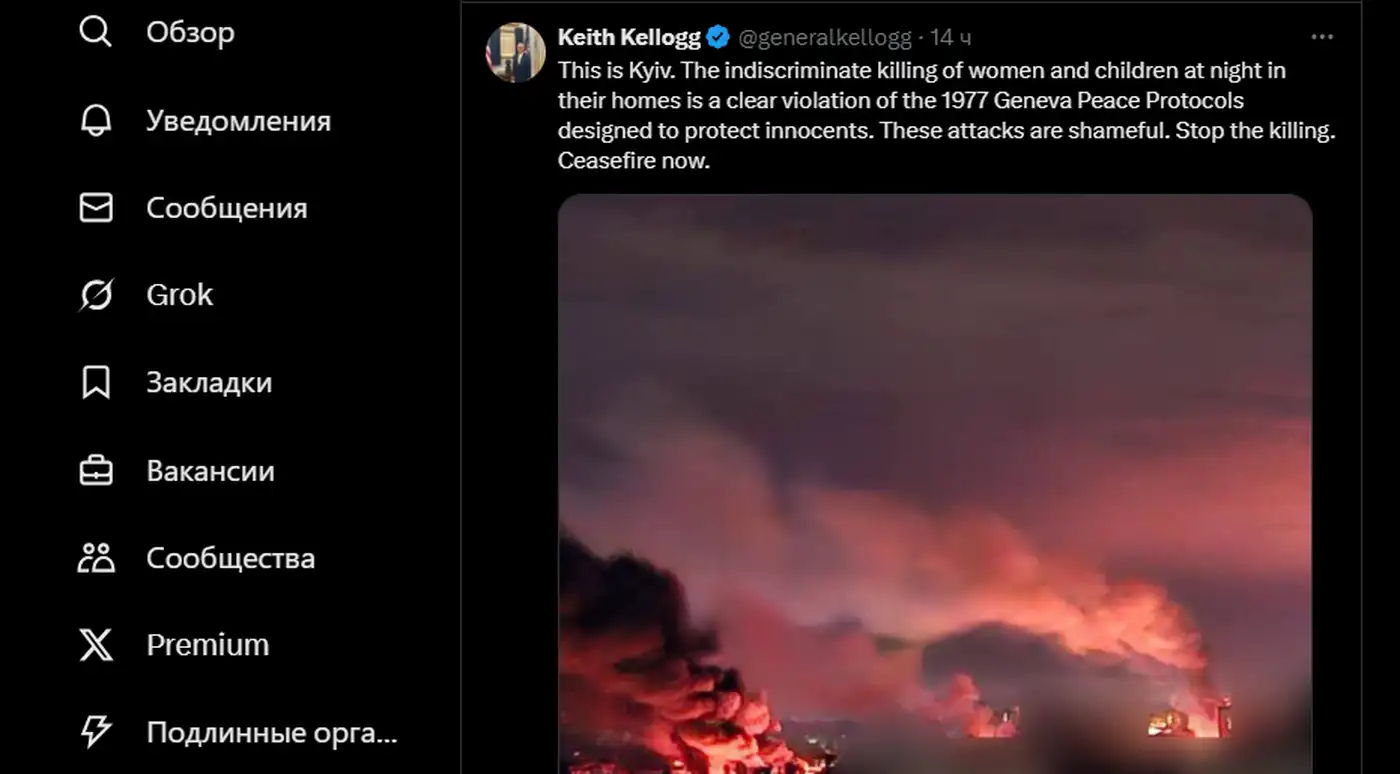The width and height of the screenshot is (1400, 774).
Task: Open the Уведомления bell icon
Action: [x=96, y=120]
